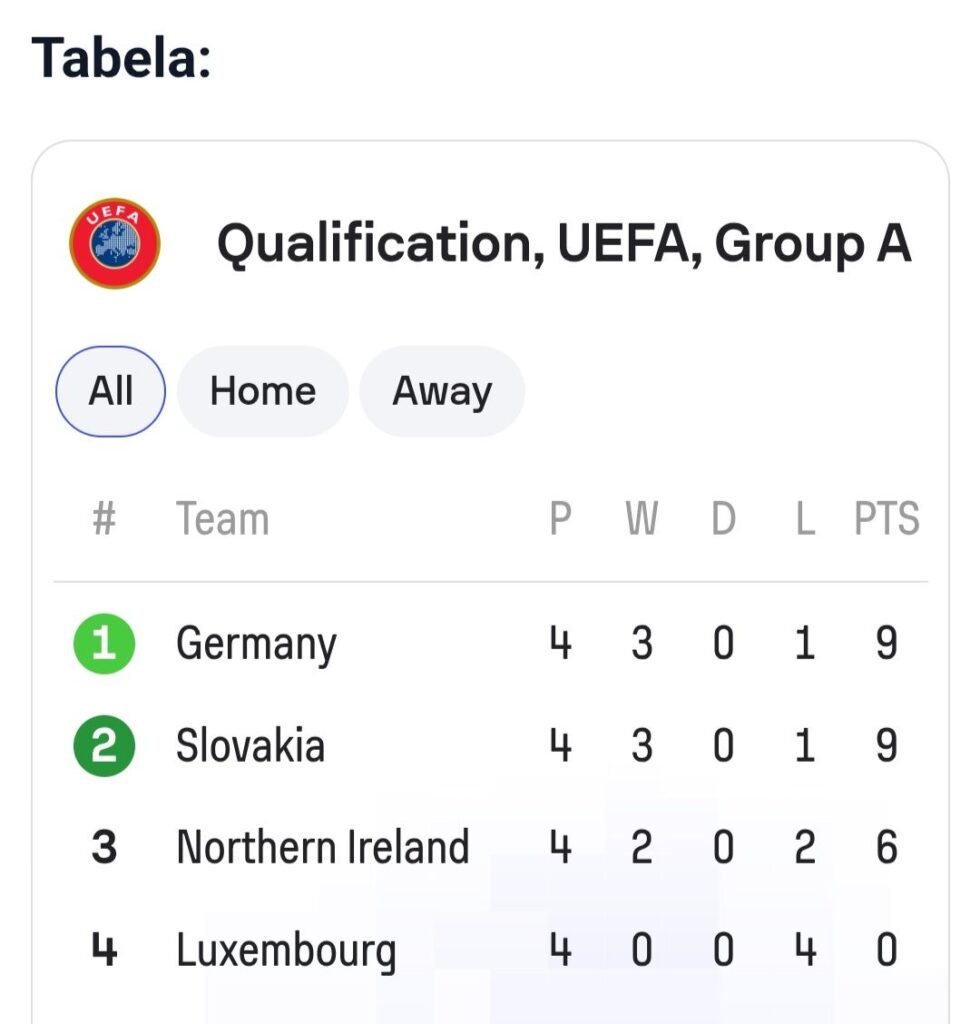The image size is (980, 1024).
Task: Switch to the Away standings tab
Action: [441, 391]
